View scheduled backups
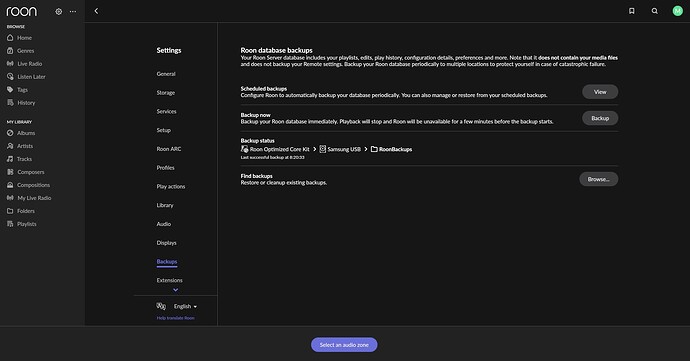This screenshot has height=361, width=690. pyautogui.click(x=600, y=92)
